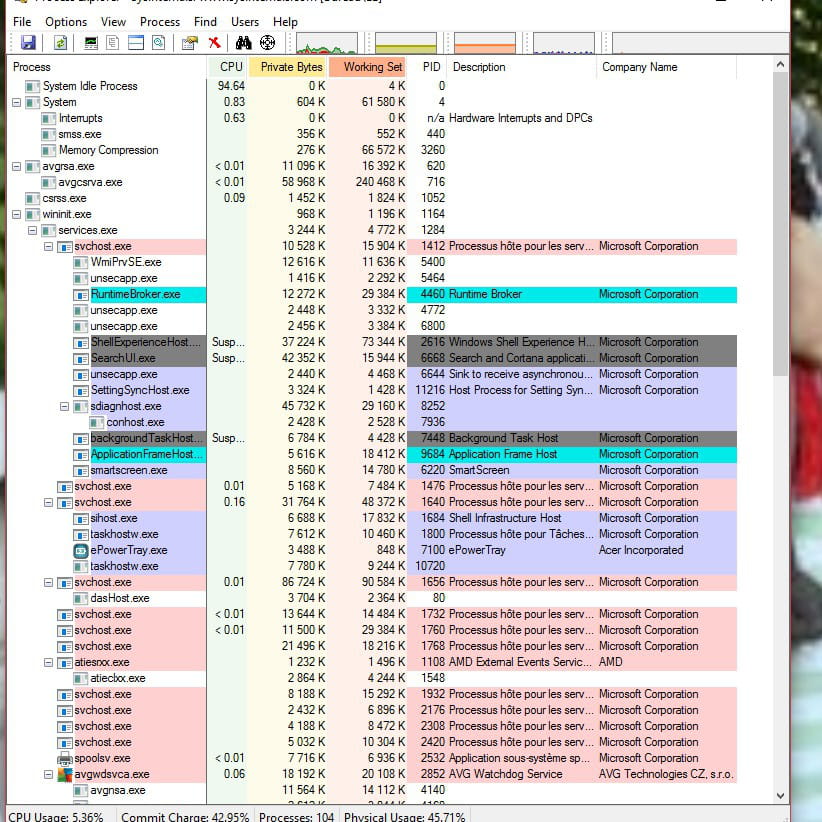
Task: Sort by the PID column header
Action: pyautogui.click(x=428, y=67)
